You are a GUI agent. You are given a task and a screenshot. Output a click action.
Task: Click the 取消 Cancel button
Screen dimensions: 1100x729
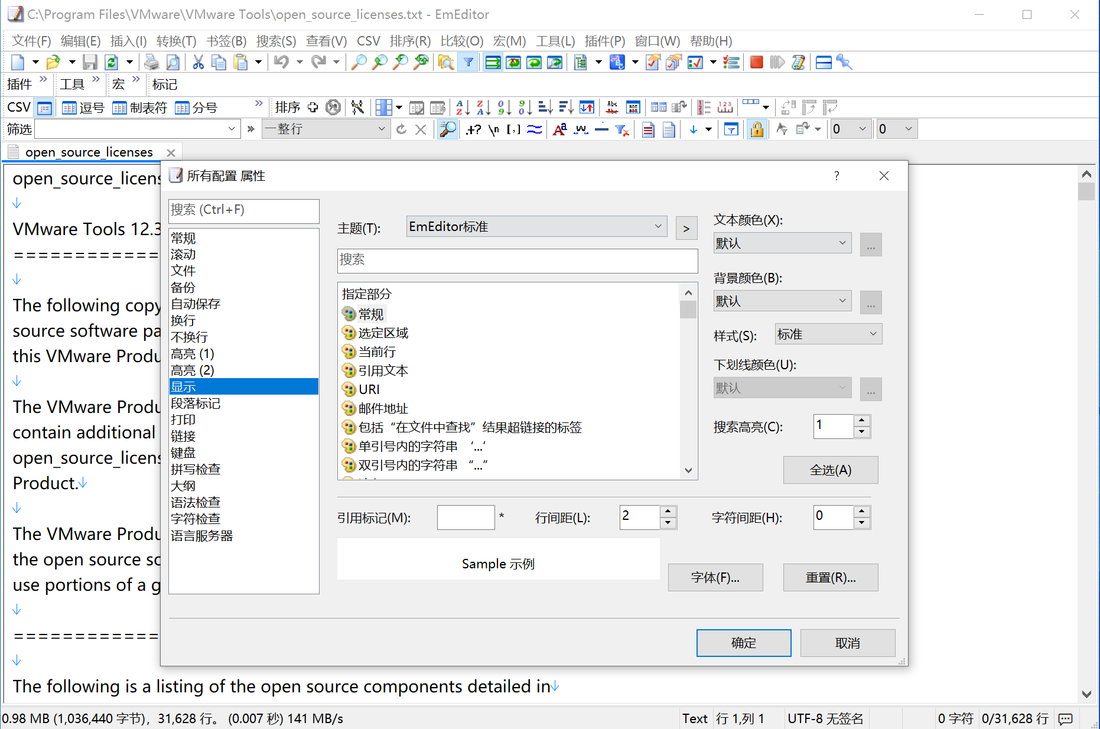coord(847,643)
